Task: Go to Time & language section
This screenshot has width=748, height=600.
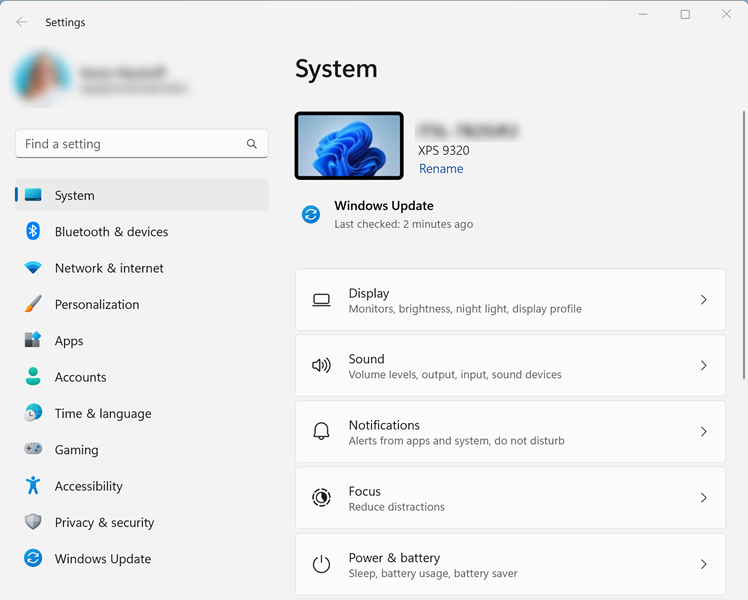Action: [x=102, y=414]
